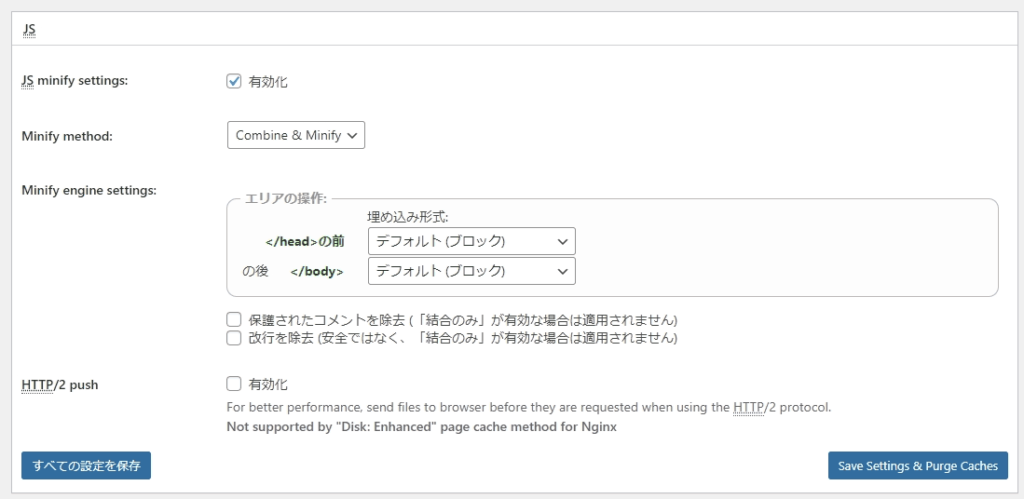Open the Combine & Minify method dropdown
Viewport: 1024px width, 499px height.
click(x=296, y=135)
